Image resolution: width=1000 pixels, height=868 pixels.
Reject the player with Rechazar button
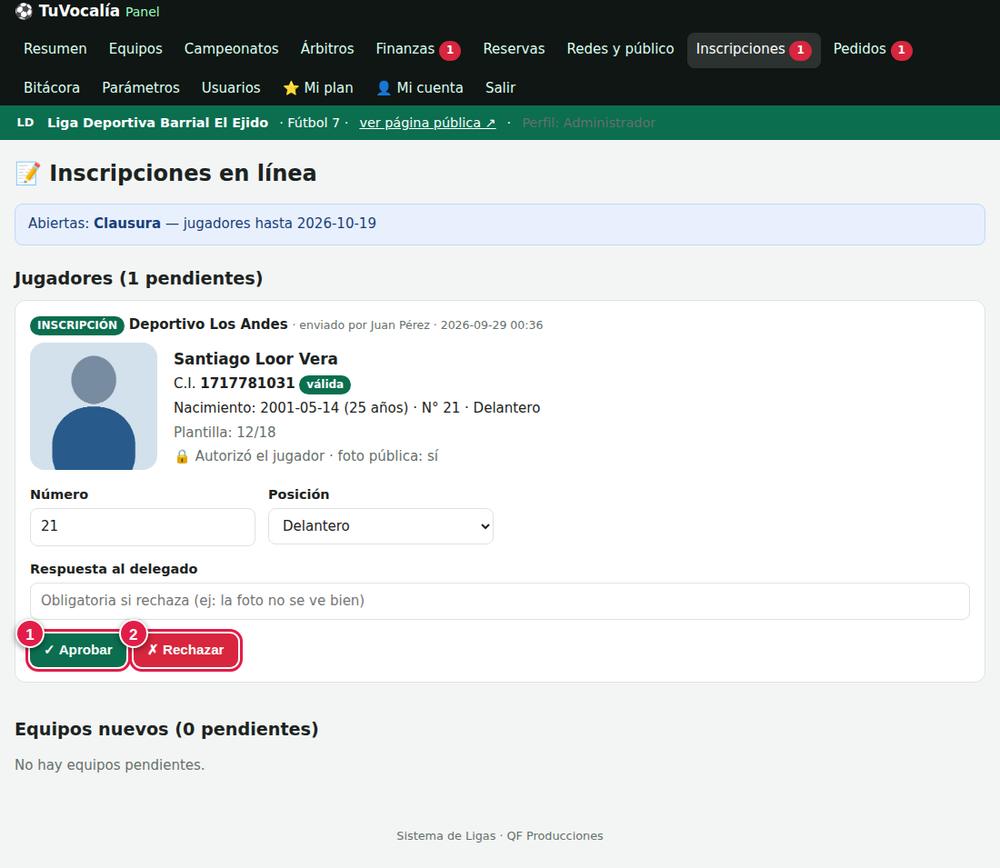[186, 650]
